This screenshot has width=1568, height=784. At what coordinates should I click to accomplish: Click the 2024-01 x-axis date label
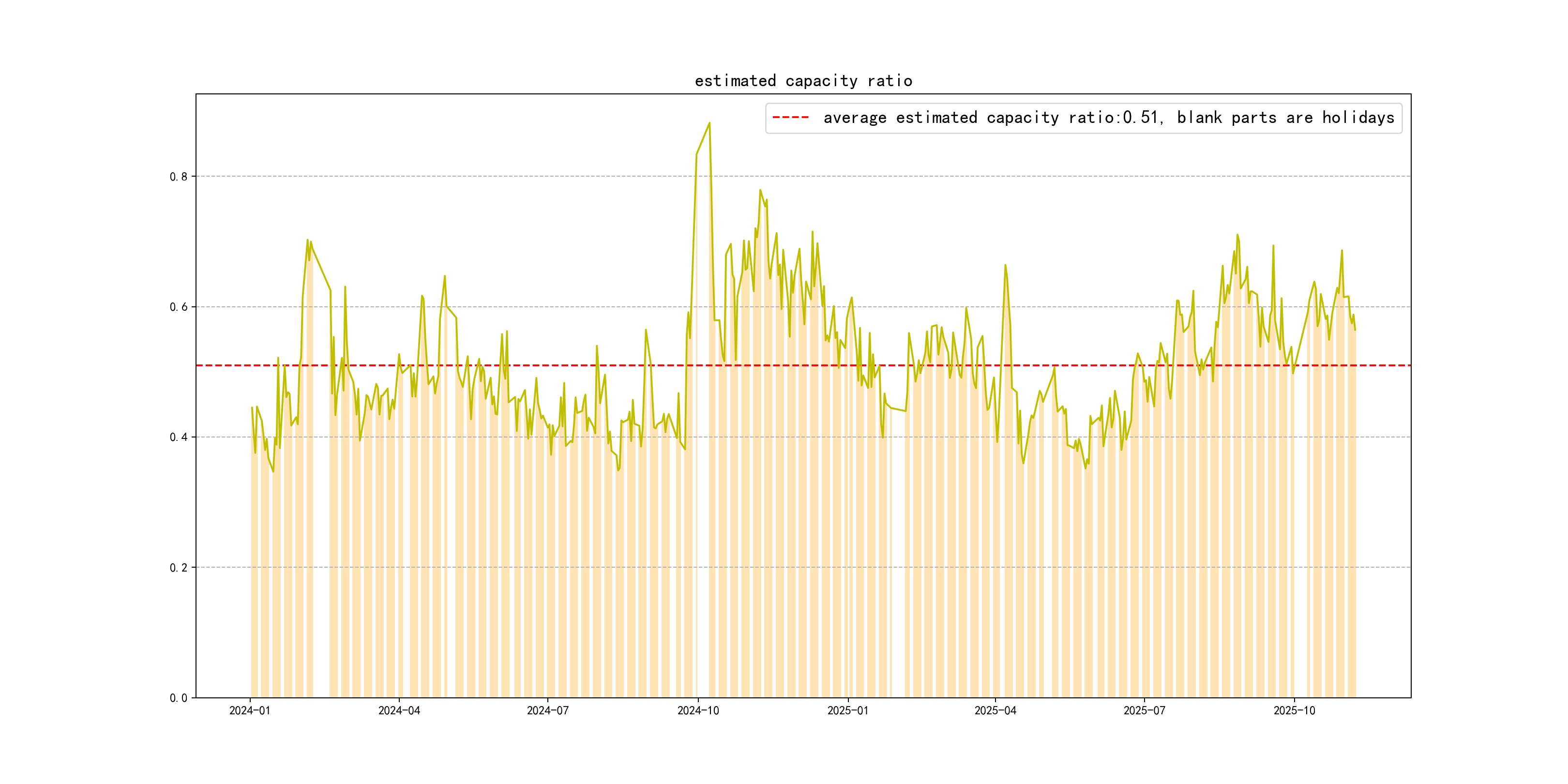(250, 710)
